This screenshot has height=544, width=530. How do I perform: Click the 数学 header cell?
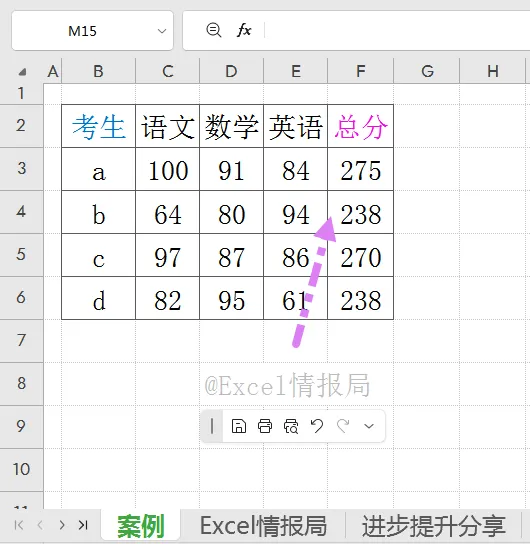231,126
